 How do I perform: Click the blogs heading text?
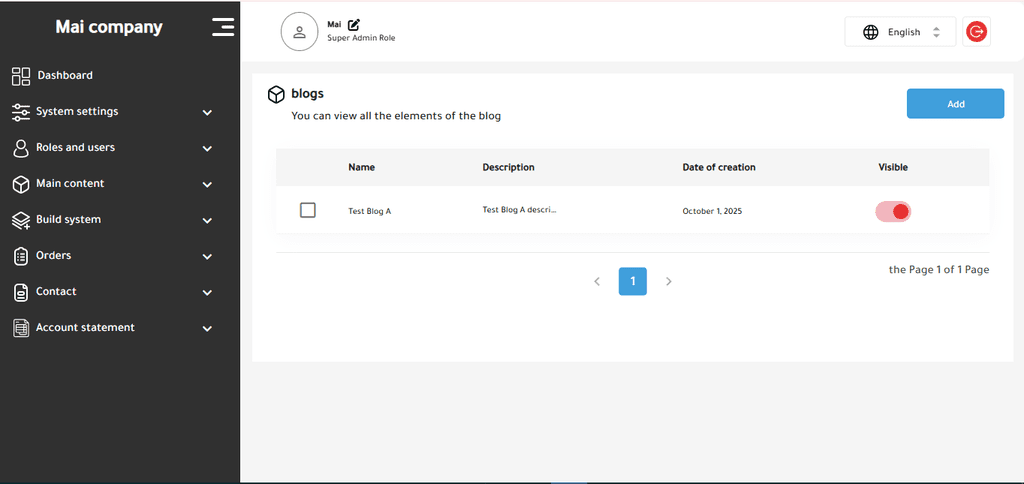tap(308, 93)
